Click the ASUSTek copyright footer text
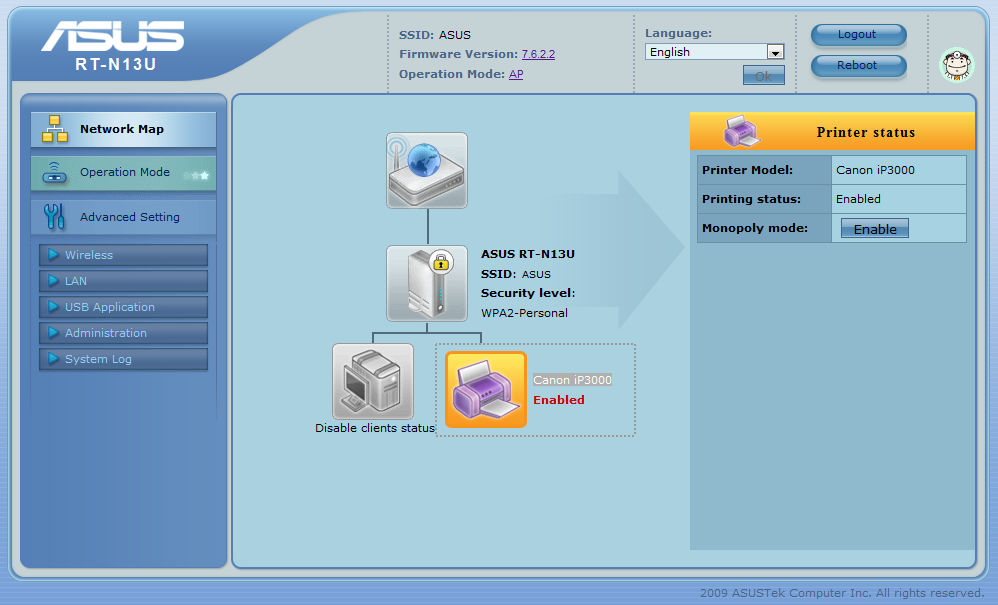998x605 pixels. click(843, 593)
